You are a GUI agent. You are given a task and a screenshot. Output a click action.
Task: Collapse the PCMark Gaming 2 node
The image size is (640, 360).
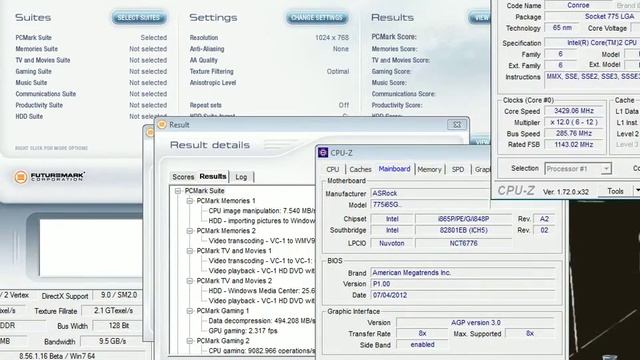click(x=190, y=340)
